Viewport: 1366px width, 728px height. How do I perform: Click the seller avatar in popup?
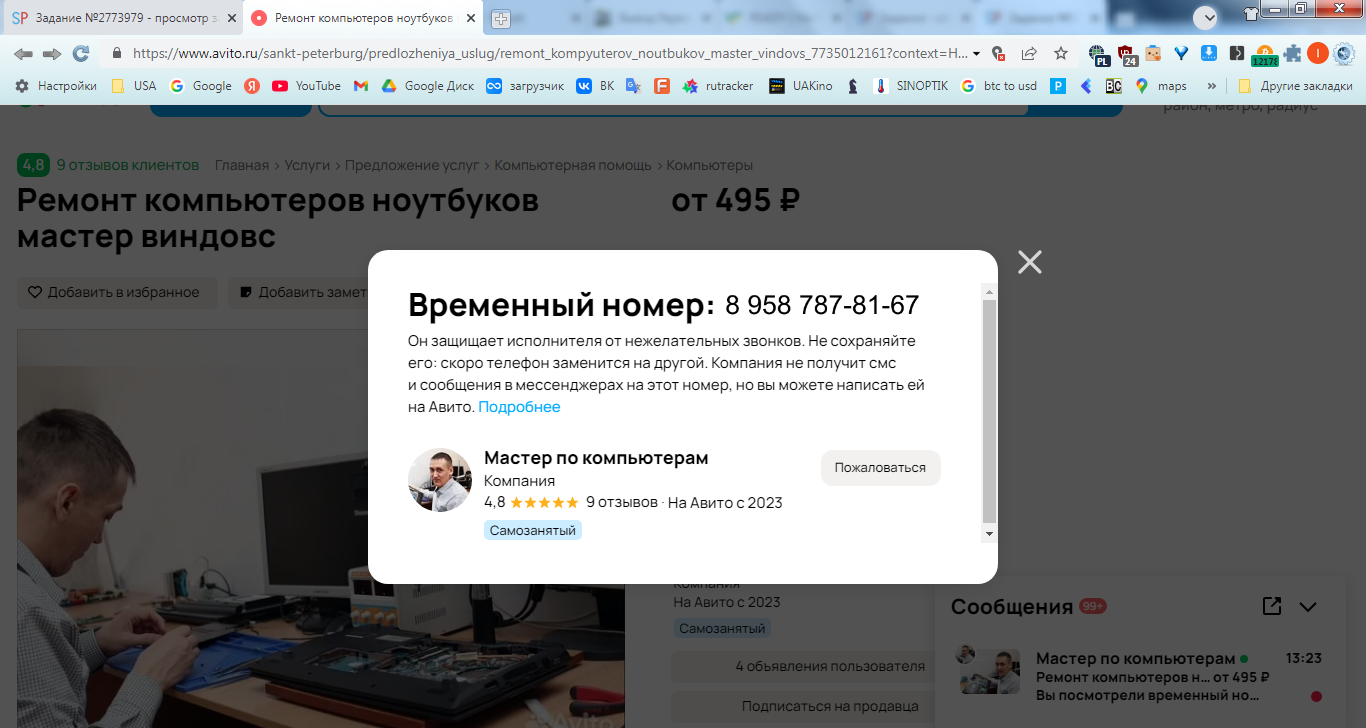click(440, 480)
